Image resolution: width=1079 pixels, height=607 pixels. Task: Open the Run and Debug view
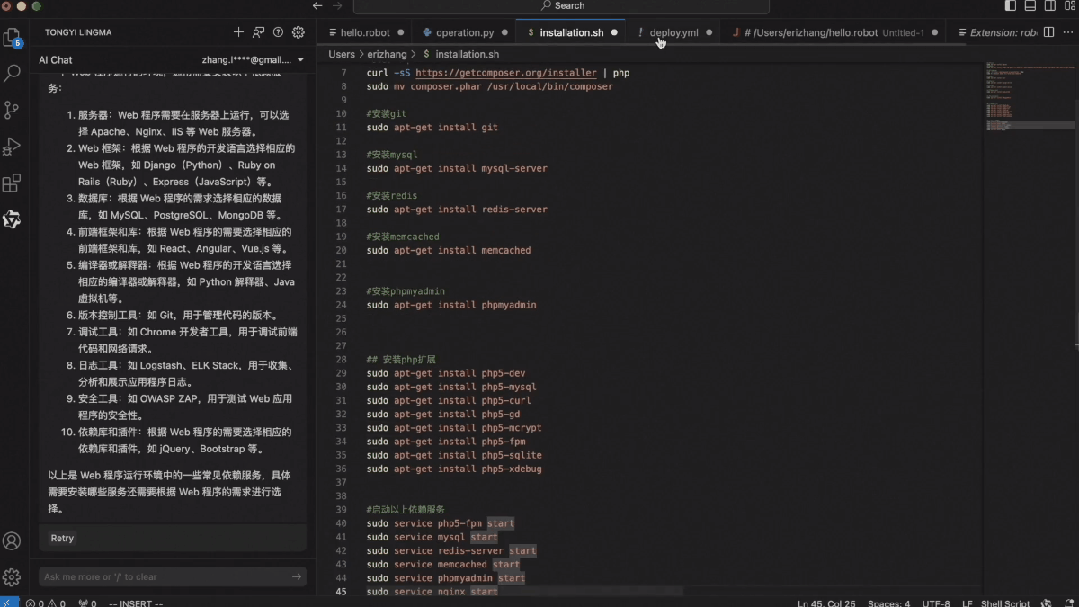click(x=12, y=147)
